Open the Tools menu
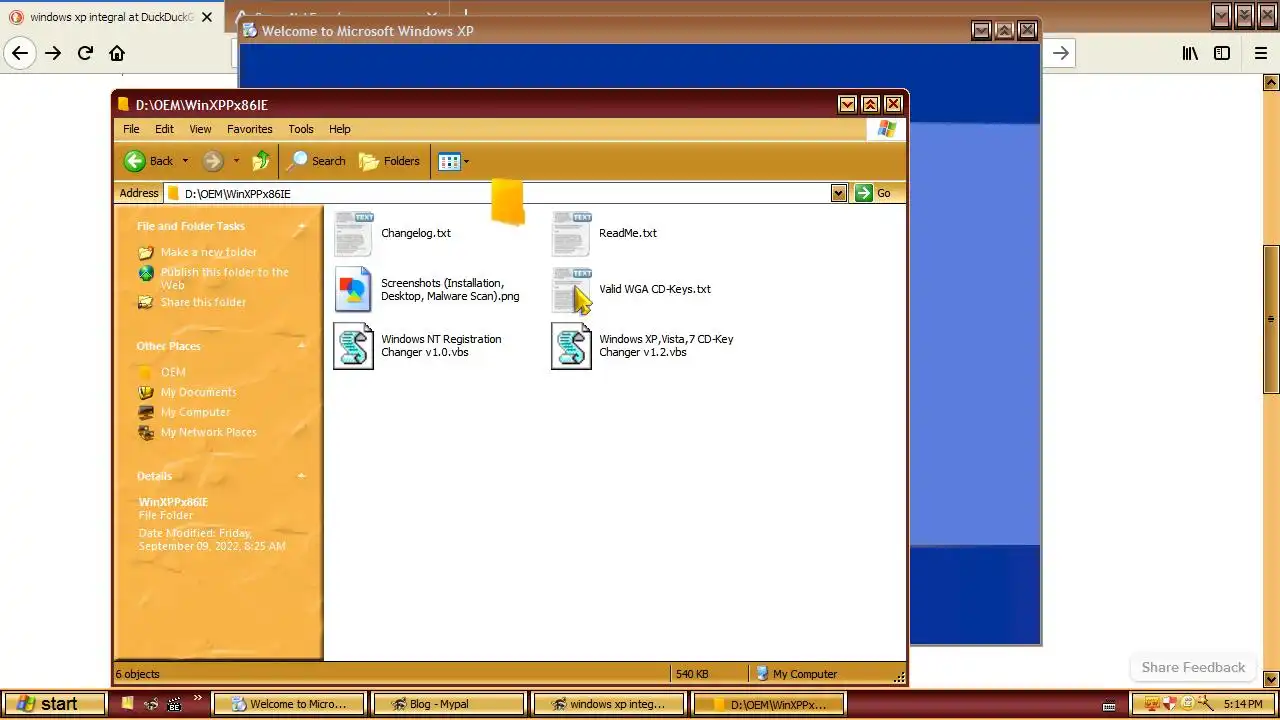This screenshot has width=1280, height=720. (301, 129)
